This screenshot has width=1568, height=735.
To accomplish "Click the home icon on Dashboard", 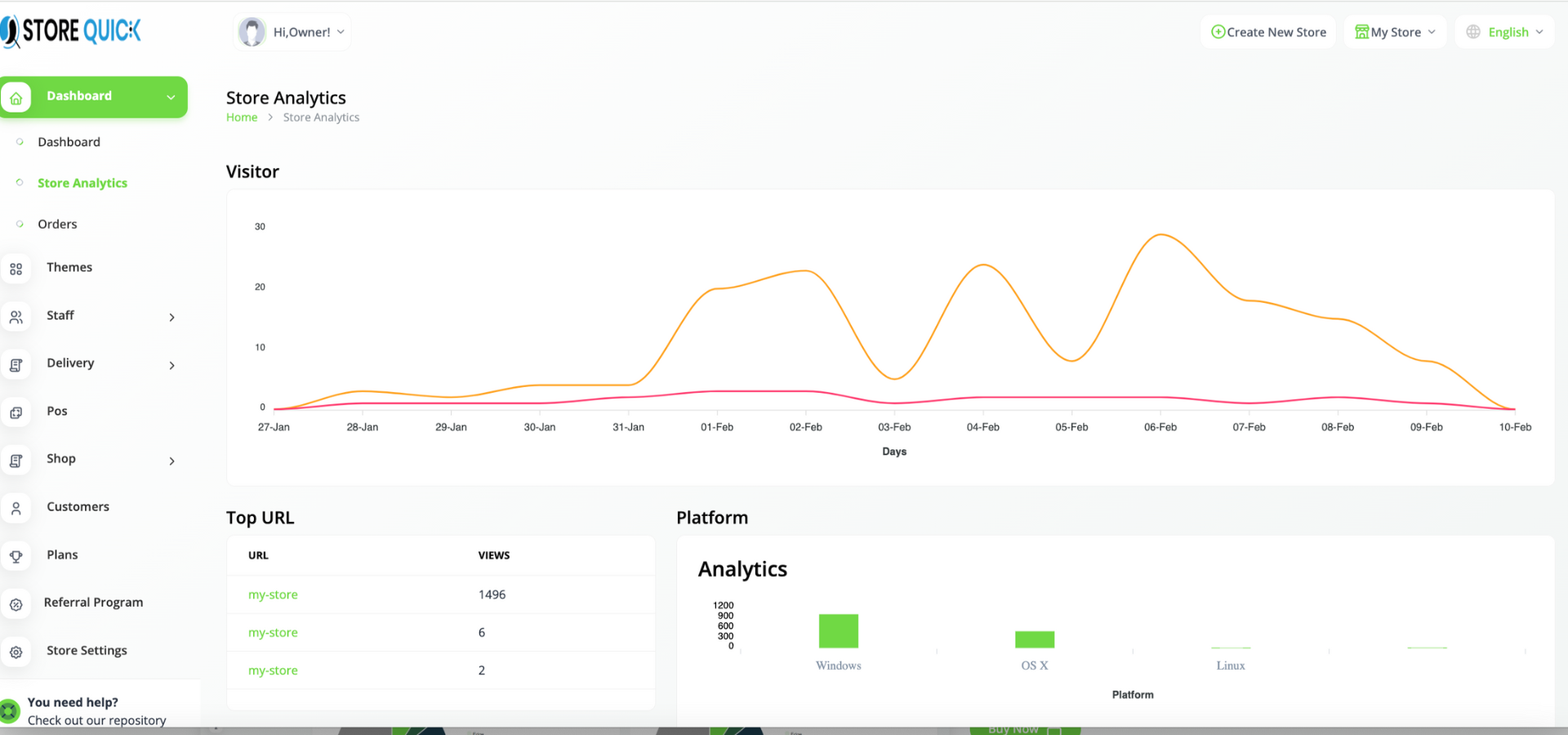I will point(16,97).
